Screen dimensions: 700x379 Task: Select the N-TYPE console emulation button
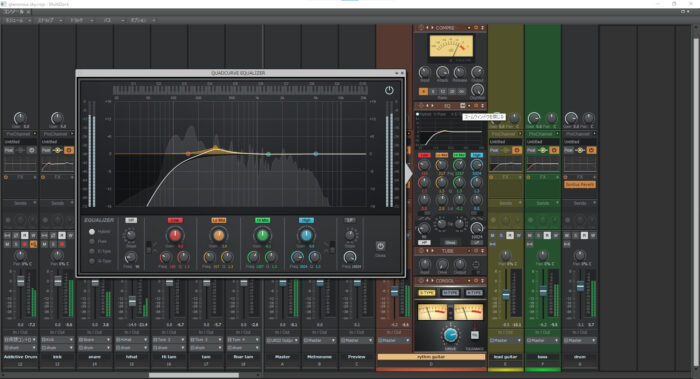point(450,293)
